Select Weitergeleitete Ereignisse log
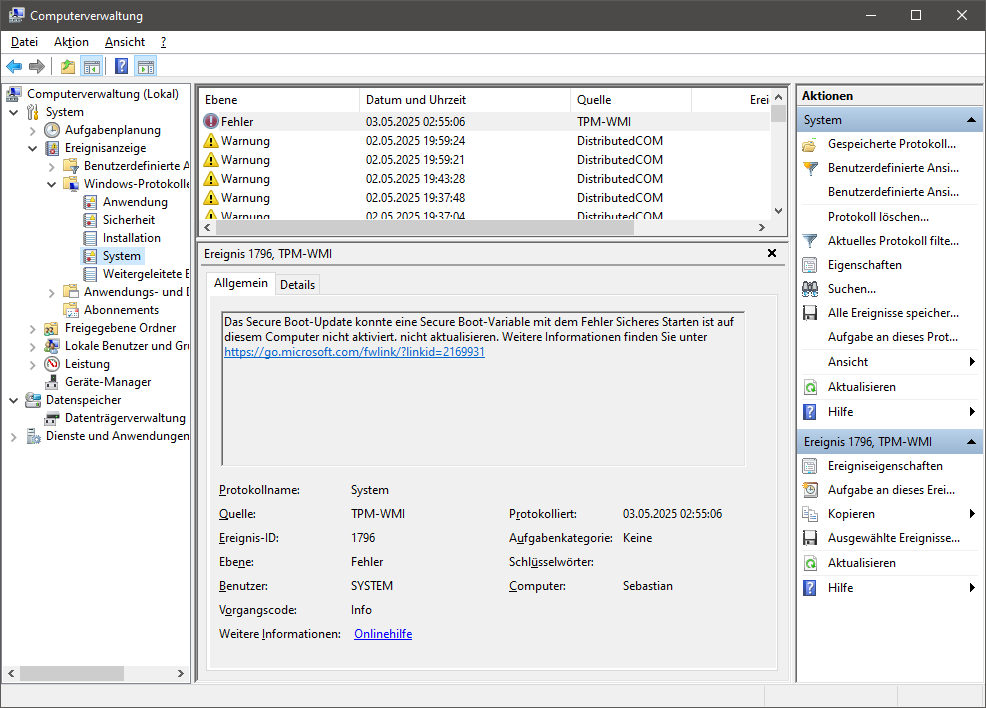 pyautogui.click(x=146, y=274)
